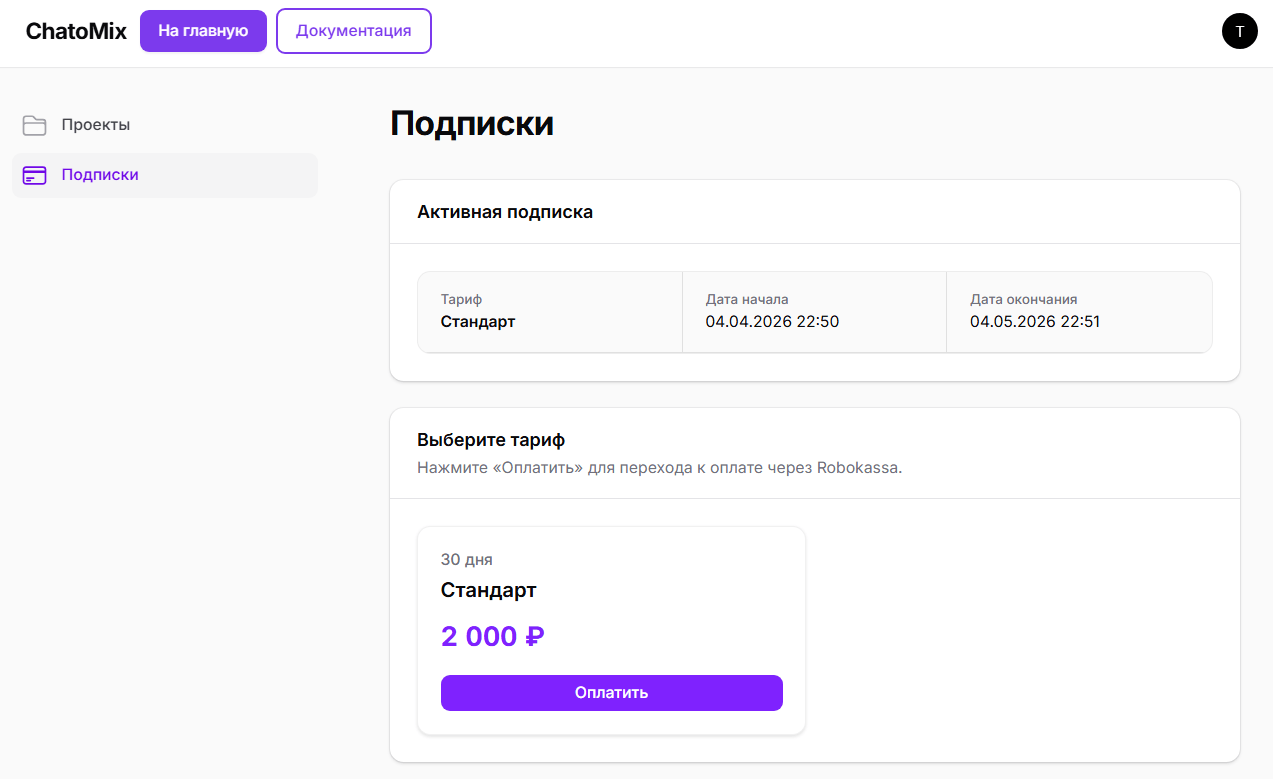The width and height of the screenshot is (1273, 779).
Task: Click the Тариф info cell showing Стандарт
Action: [549, 311]
